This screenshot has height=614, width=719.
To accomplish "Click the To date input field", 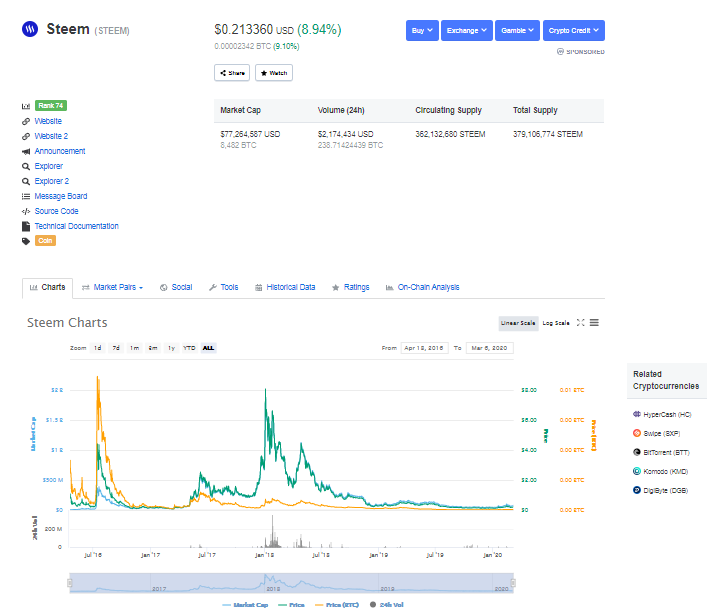I will [490, 348].
